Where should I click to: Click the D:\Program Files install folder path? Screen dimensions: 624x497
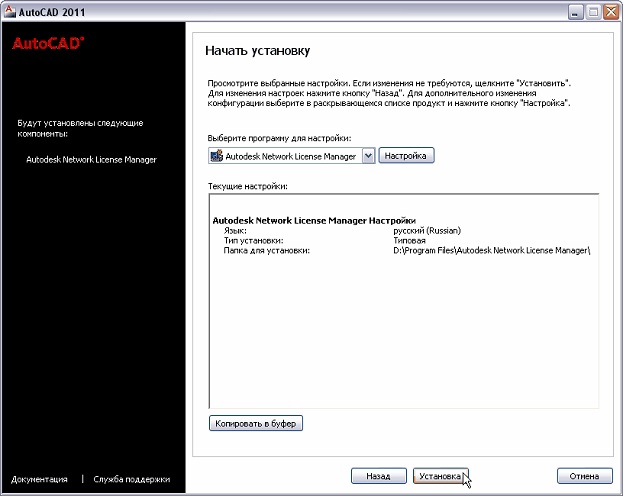click(491, 250)
